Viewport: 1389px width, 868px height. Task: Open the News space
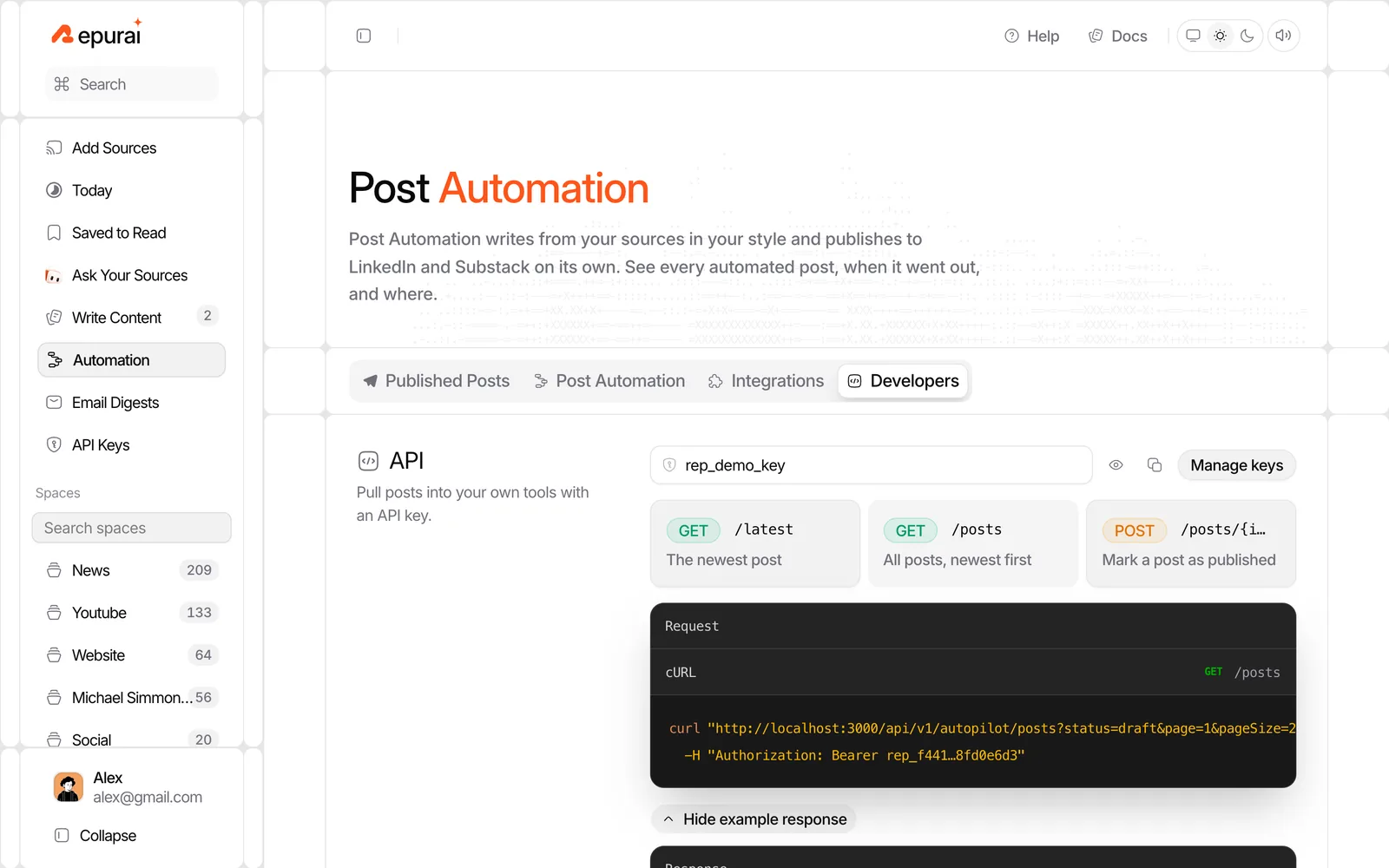132,570
